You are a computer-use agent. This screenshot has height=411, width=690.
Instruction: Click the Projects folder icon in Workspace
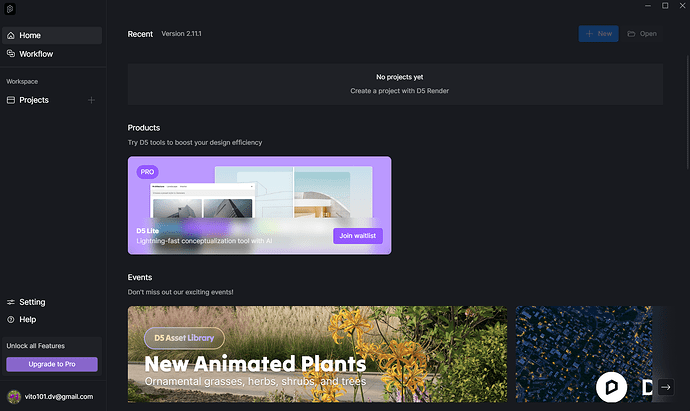11,100
